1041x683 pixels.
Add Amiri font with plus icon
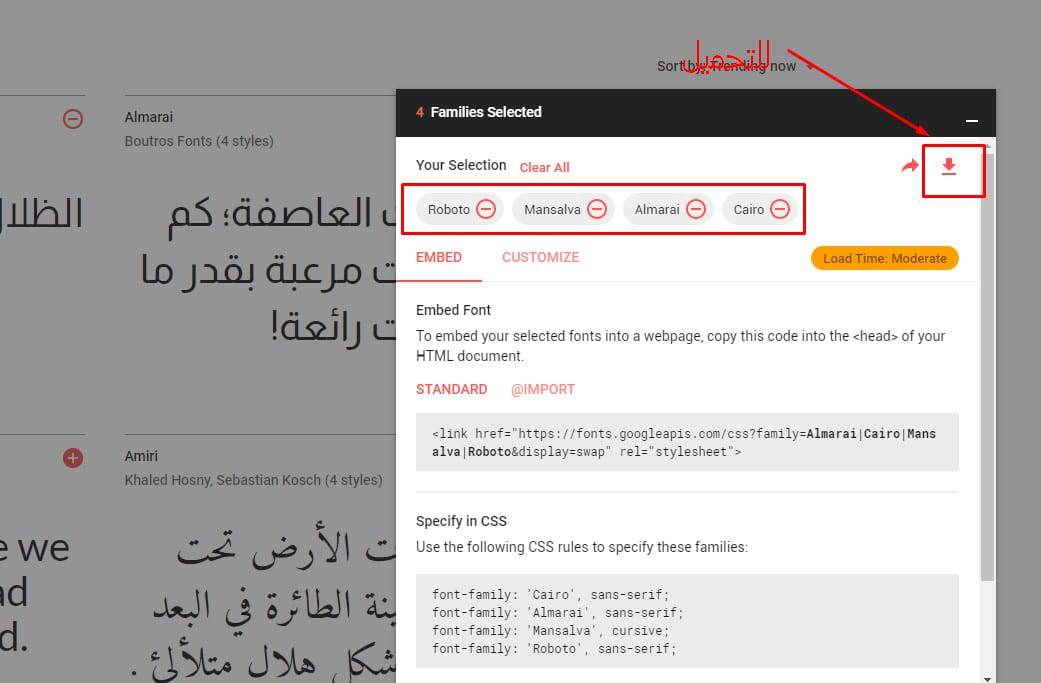pos(73,458)
